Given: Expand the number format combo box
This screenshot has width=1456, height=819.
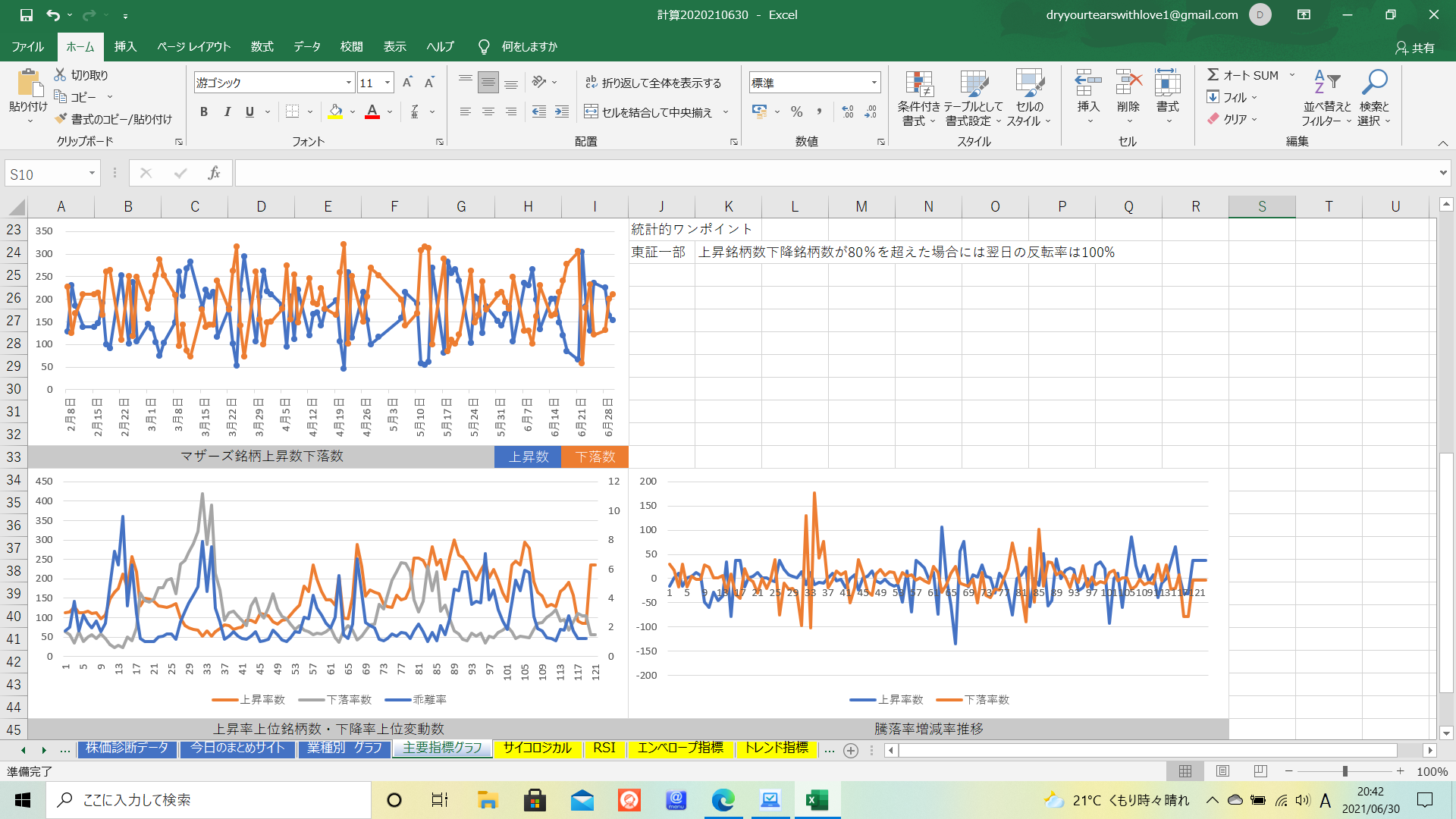Looking at the screenshot, I should [x=874, y=83].
